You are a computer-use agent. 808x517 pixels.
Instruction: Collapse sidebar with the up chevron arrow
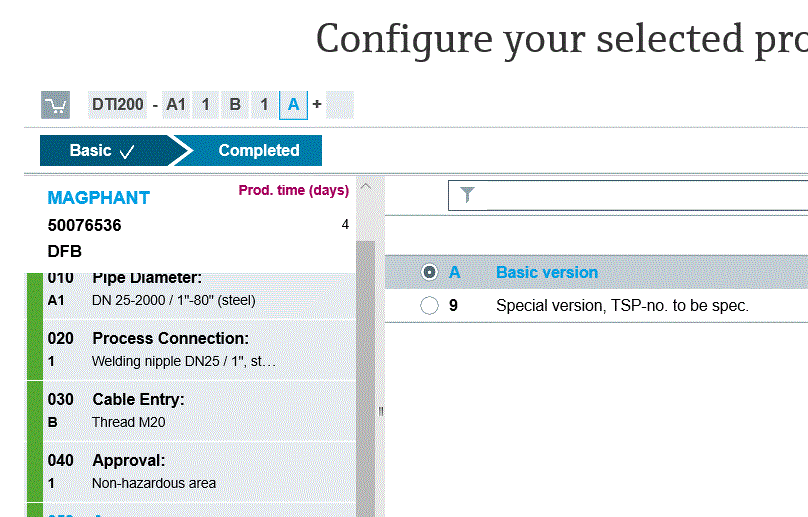365,187
